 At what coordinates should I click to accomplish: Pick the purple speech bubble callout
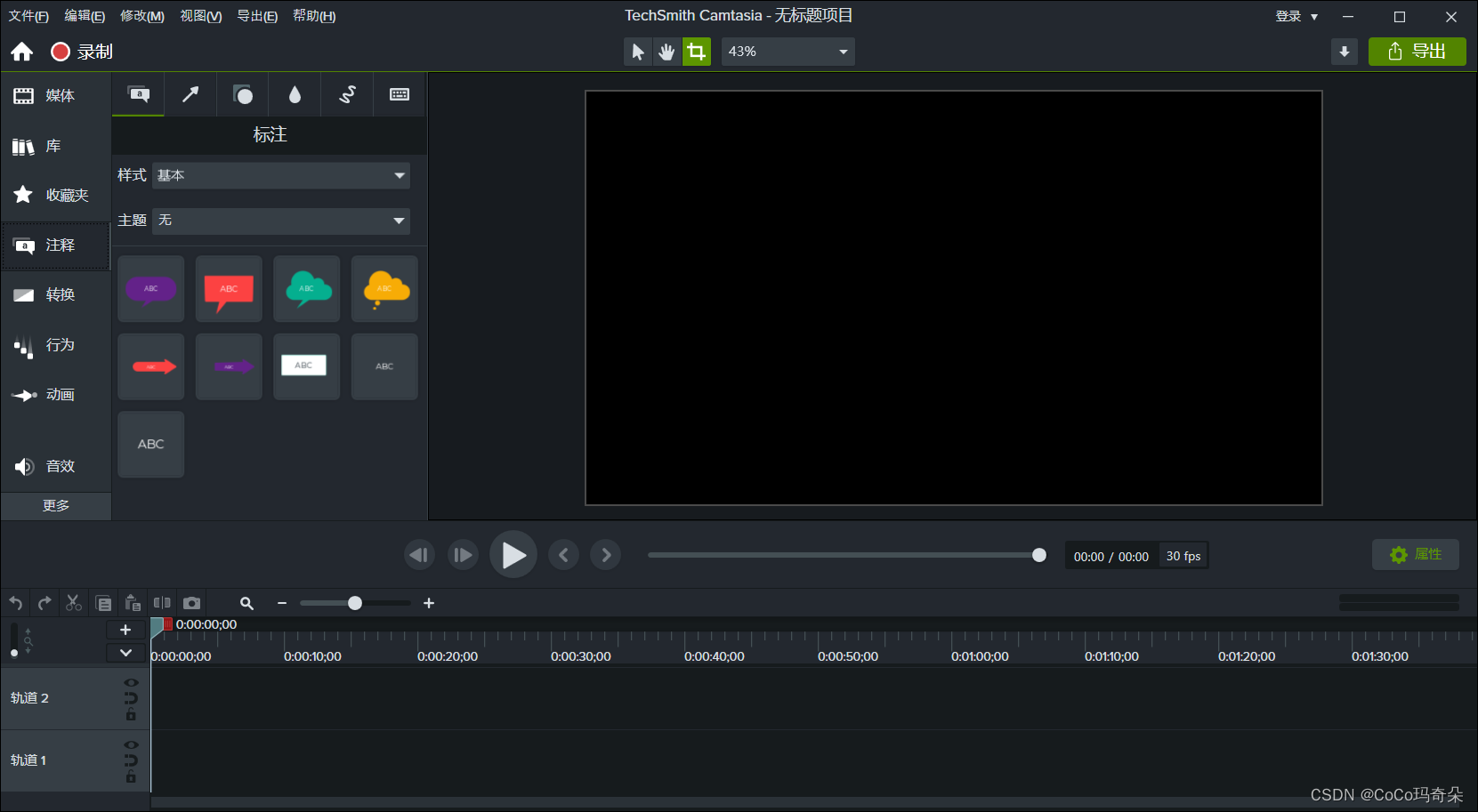(151, 289)
